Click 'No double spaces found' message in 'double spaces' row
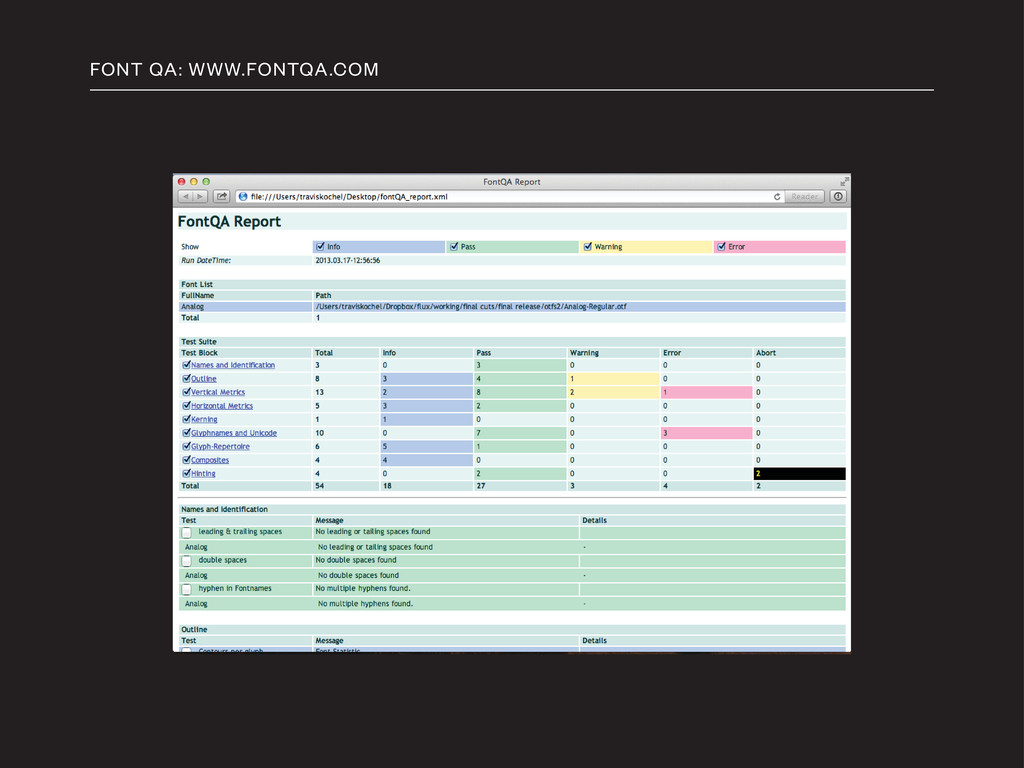1024x768 pixels. pos(356,560)
